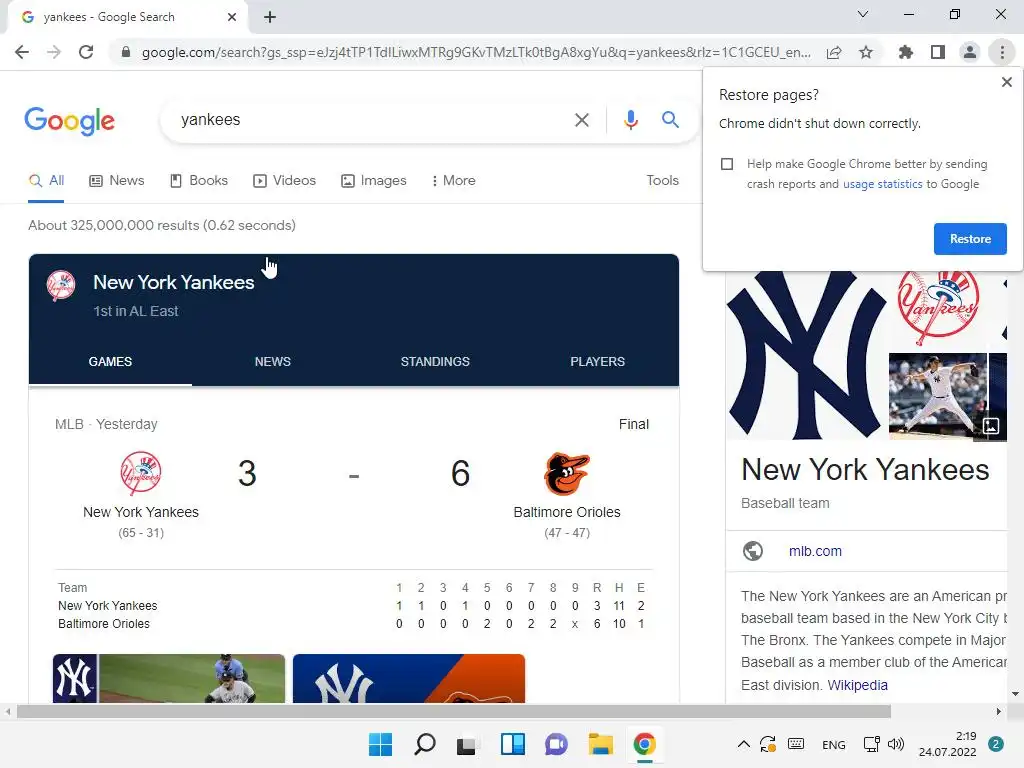The image size is (1024, 768).
Task: Click the Final game status text
Action: [633, 424]
